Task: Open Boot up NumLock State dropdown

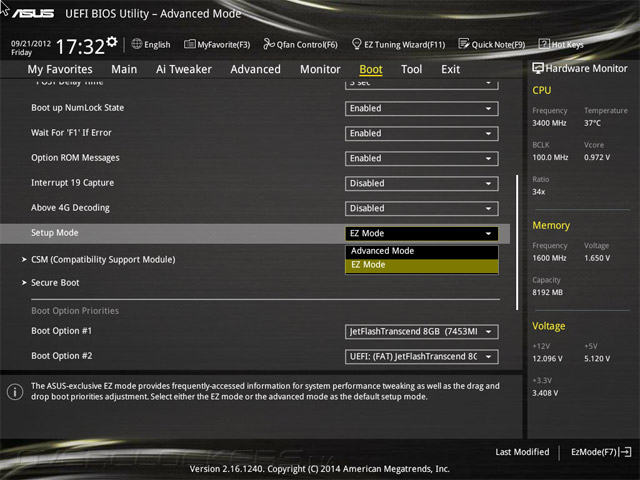Action: click(422, 109)
